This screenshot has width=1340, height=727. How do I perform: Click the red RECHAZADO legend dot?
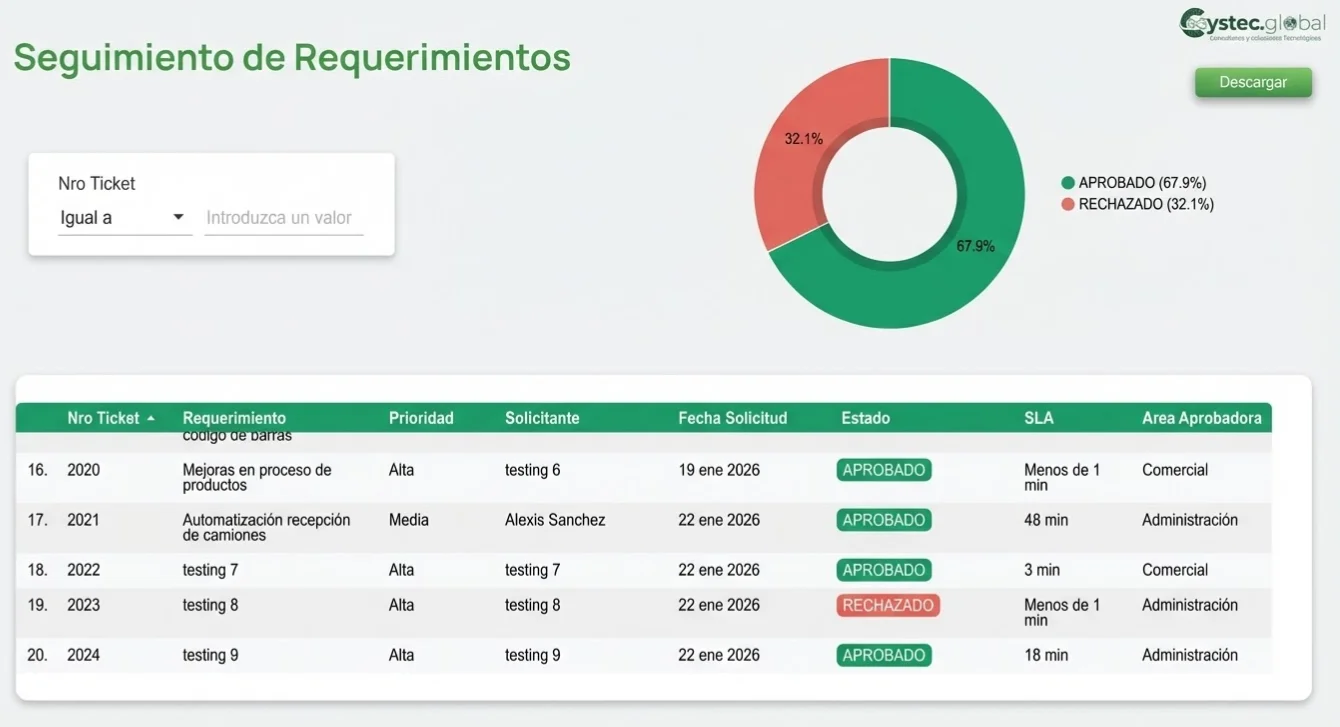1069,203
